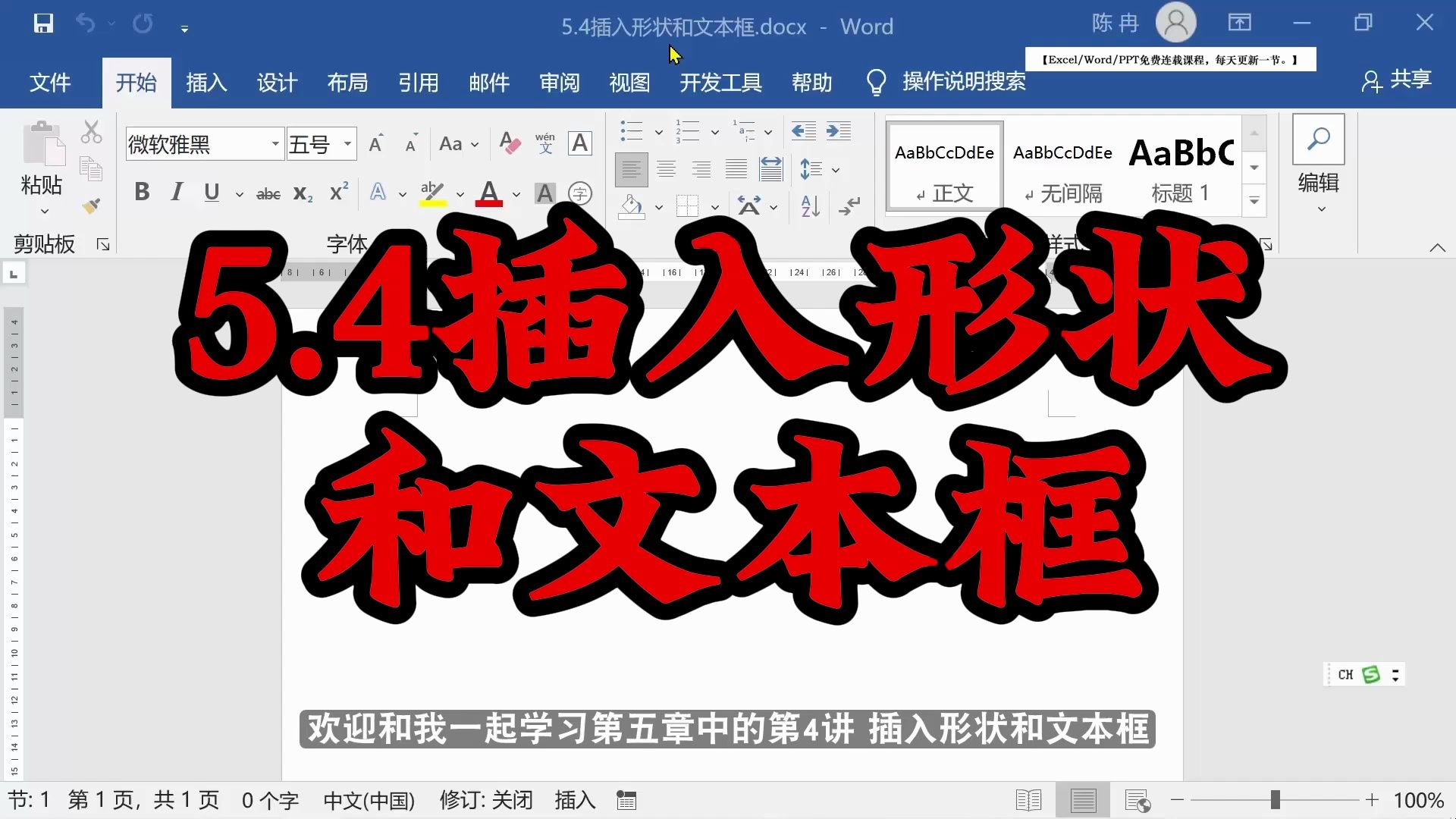Click the Subscript icon
Image resolution: width=1456 pixels, height=819 pixels.
tap(302, 193)
